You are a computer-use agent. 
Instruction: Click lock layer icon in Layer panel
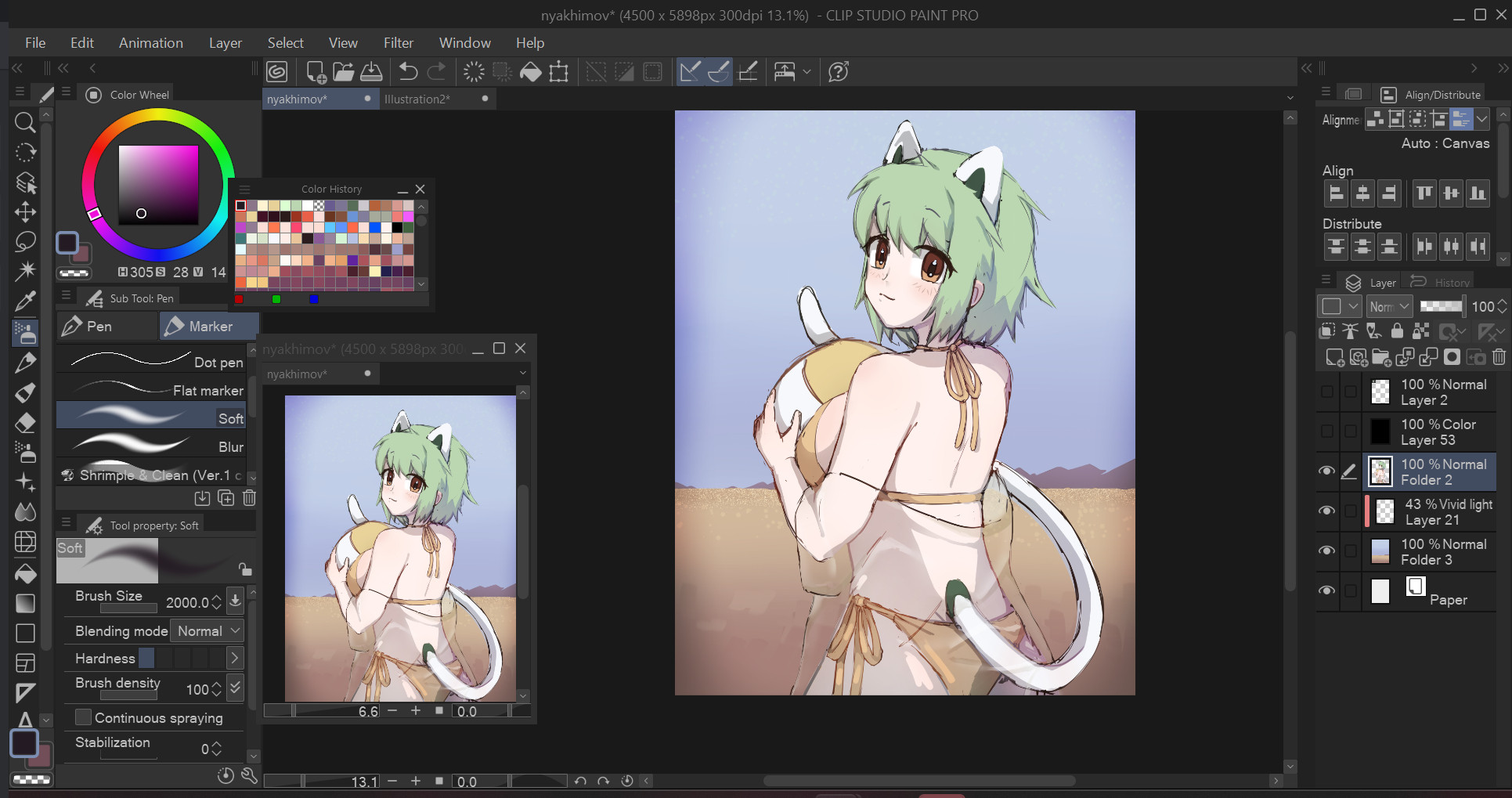1397,331
